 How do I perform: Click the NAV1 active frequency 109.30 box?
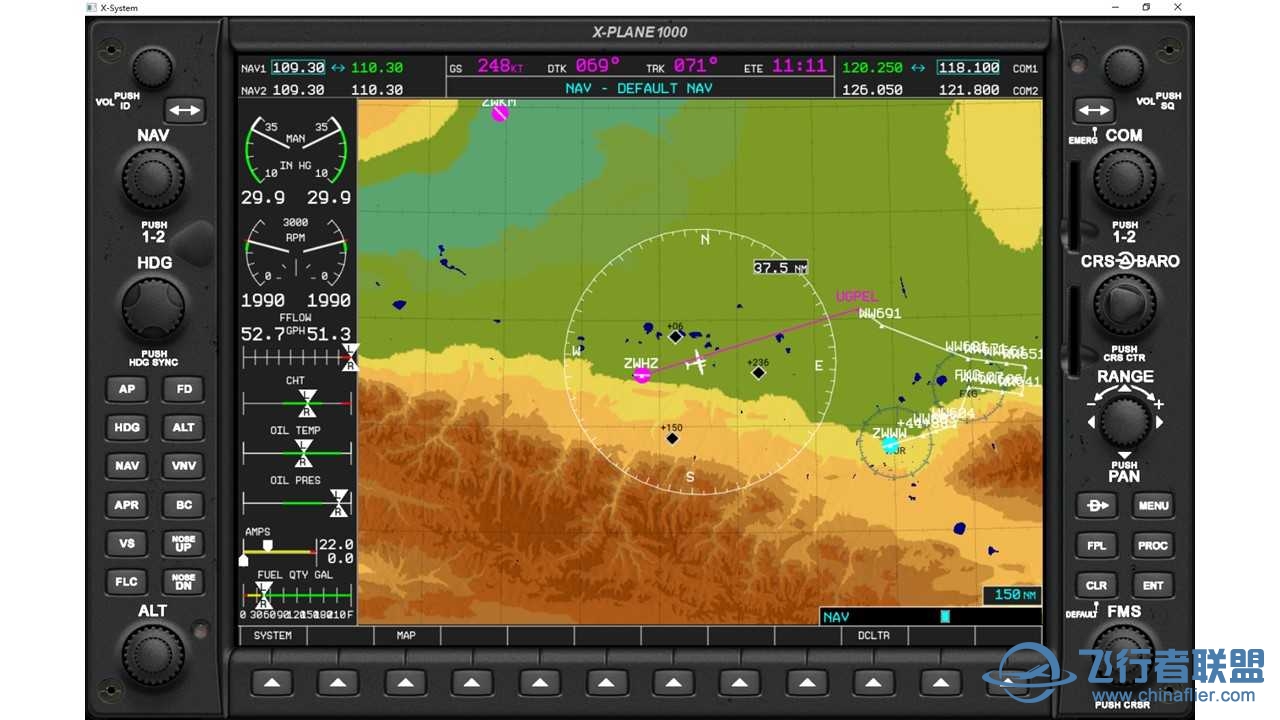[x=298, y=68]
